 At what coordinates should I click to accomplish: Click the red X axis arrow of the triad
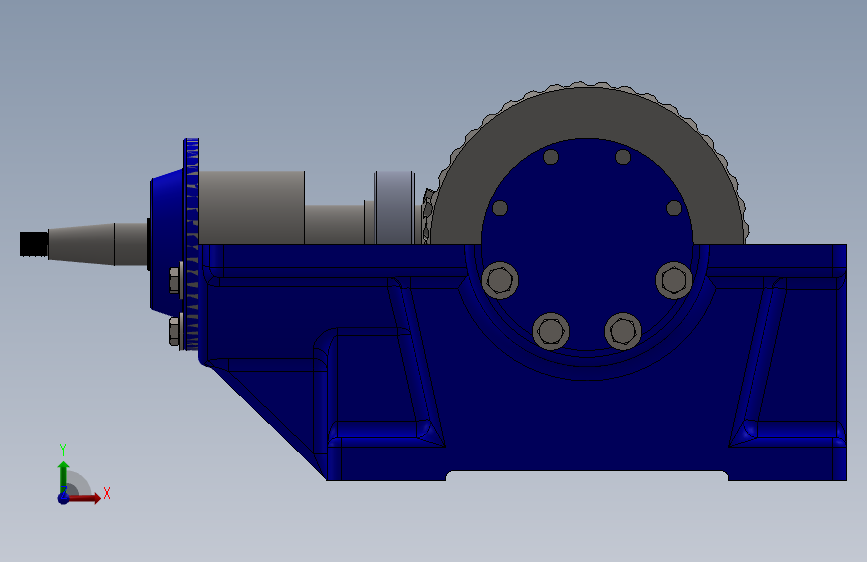pos(86,498)
